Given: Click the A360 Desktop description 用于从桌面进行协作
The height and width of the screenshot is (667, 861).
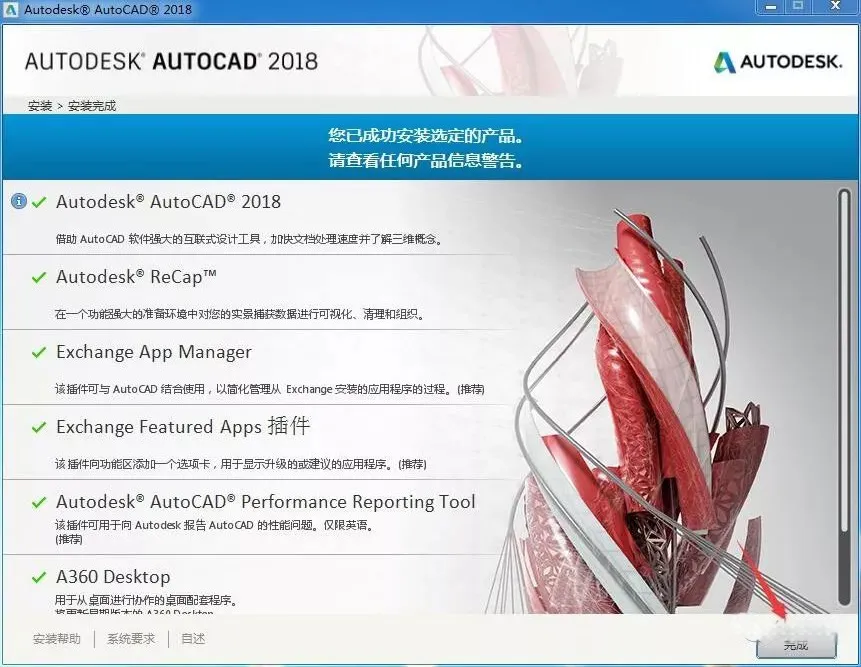Looking at the screenshot, I should click(x=146, y=601).
